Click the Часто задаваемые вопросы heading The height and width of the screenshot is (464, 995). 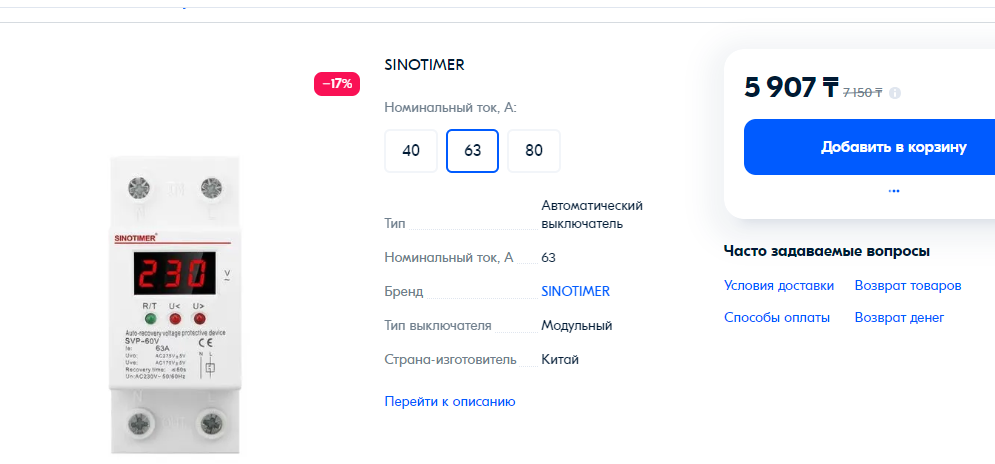pos(827,251)
